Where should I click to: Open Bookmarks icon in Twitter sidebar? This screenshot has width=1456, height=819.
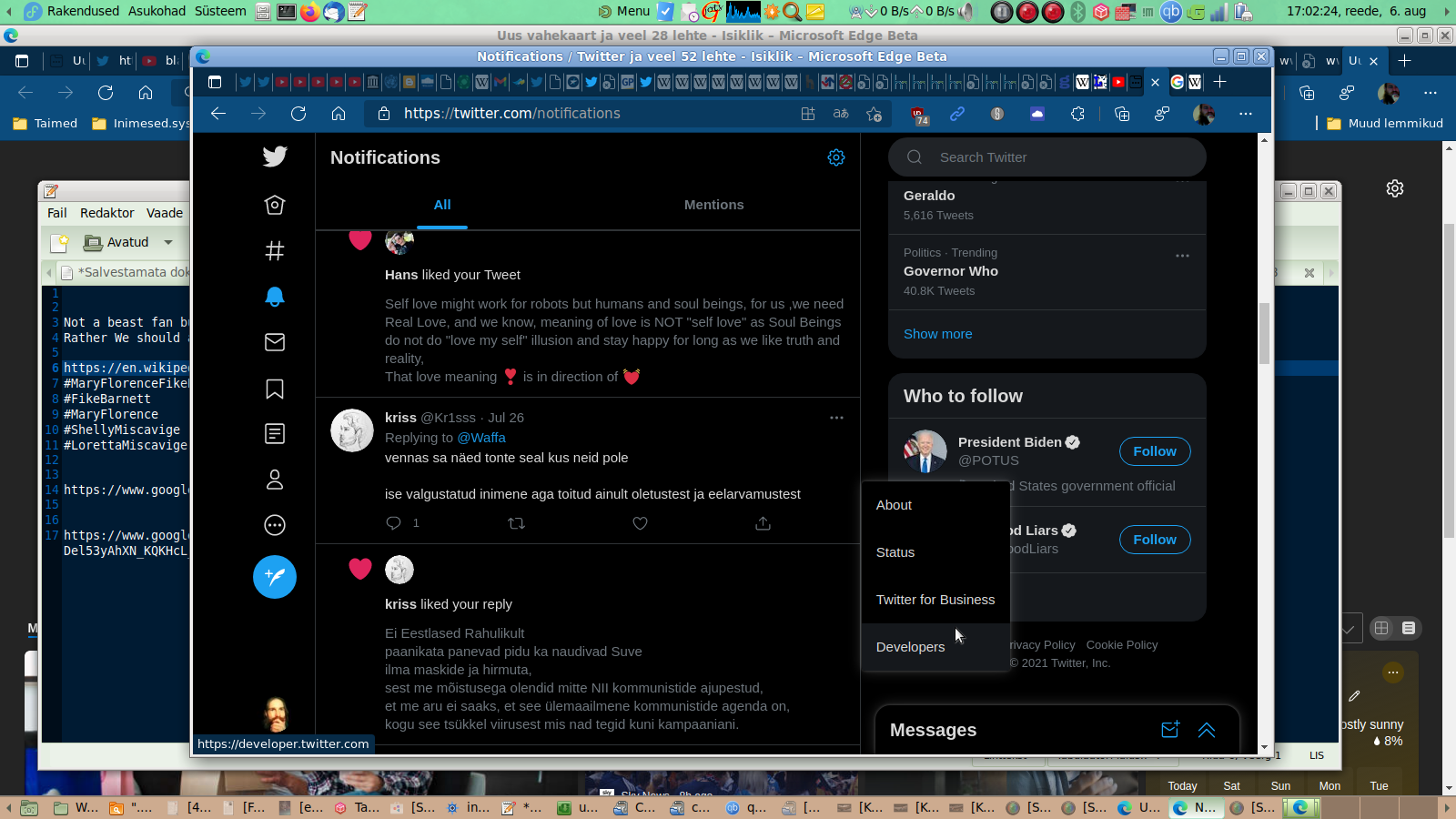click(275, 389)
